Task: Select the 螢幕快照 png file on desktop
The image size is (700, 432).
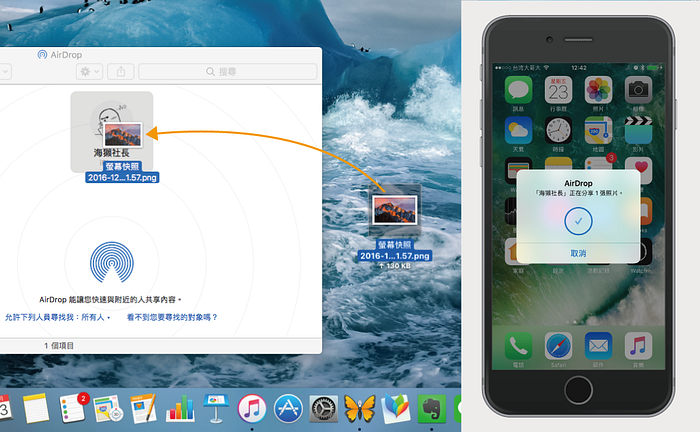Action: pos(395,210)
